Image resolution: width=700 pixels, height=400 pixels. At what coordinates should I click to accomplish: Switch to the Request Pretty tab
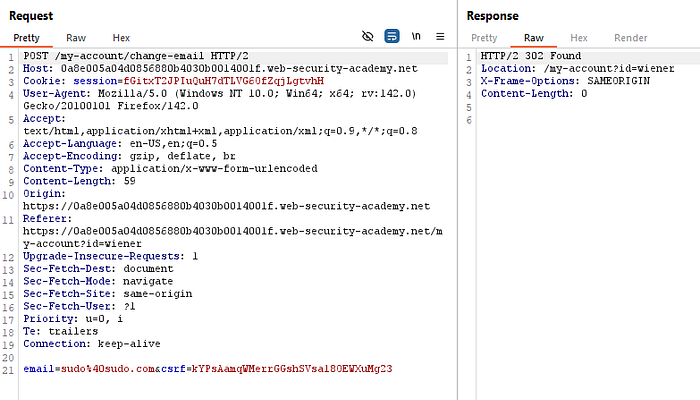pyautogui.click(x=26, y=38)
